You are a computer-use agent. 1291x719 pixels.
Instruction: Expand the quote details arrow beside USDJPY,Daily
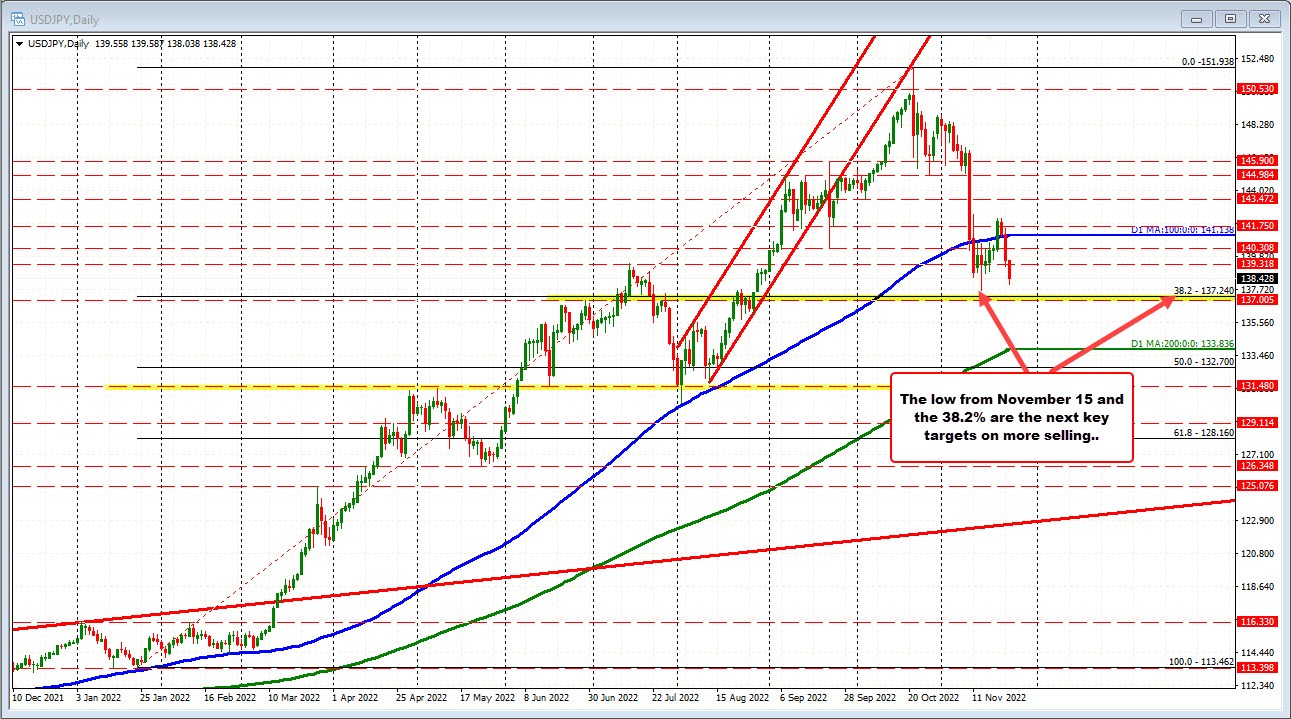tap(19, 44)
